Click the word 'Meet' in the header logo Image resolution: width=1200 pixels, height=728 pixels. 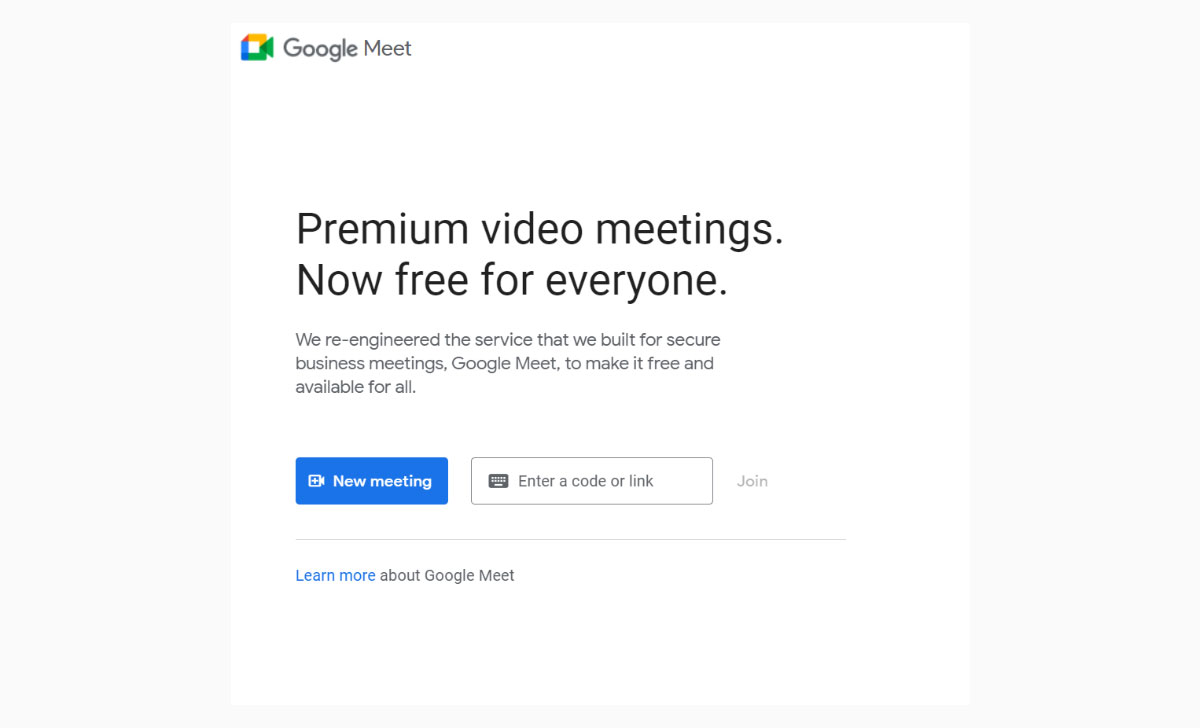pos(388,48)
